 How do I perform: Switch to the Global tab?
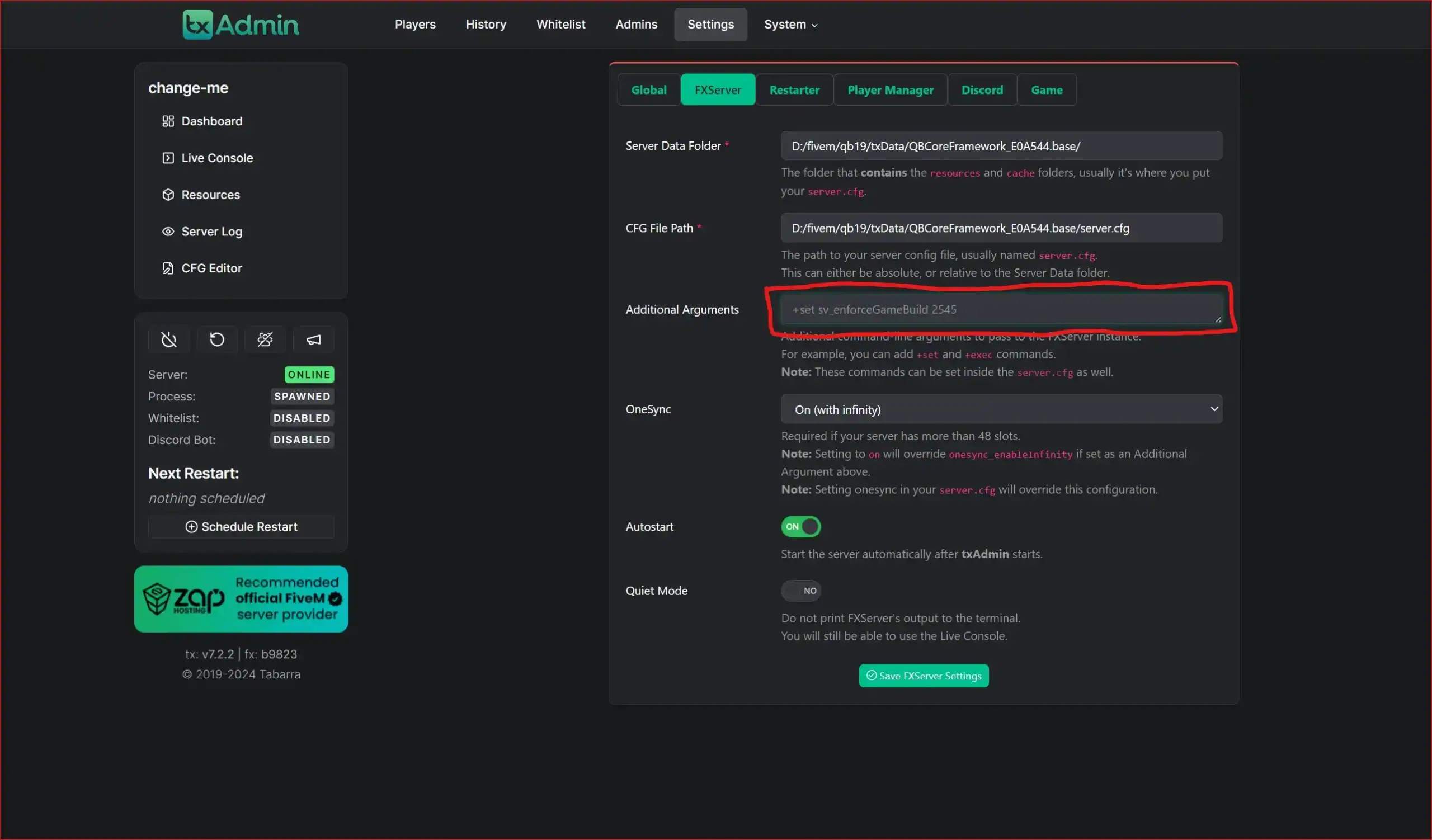[649, 89]
